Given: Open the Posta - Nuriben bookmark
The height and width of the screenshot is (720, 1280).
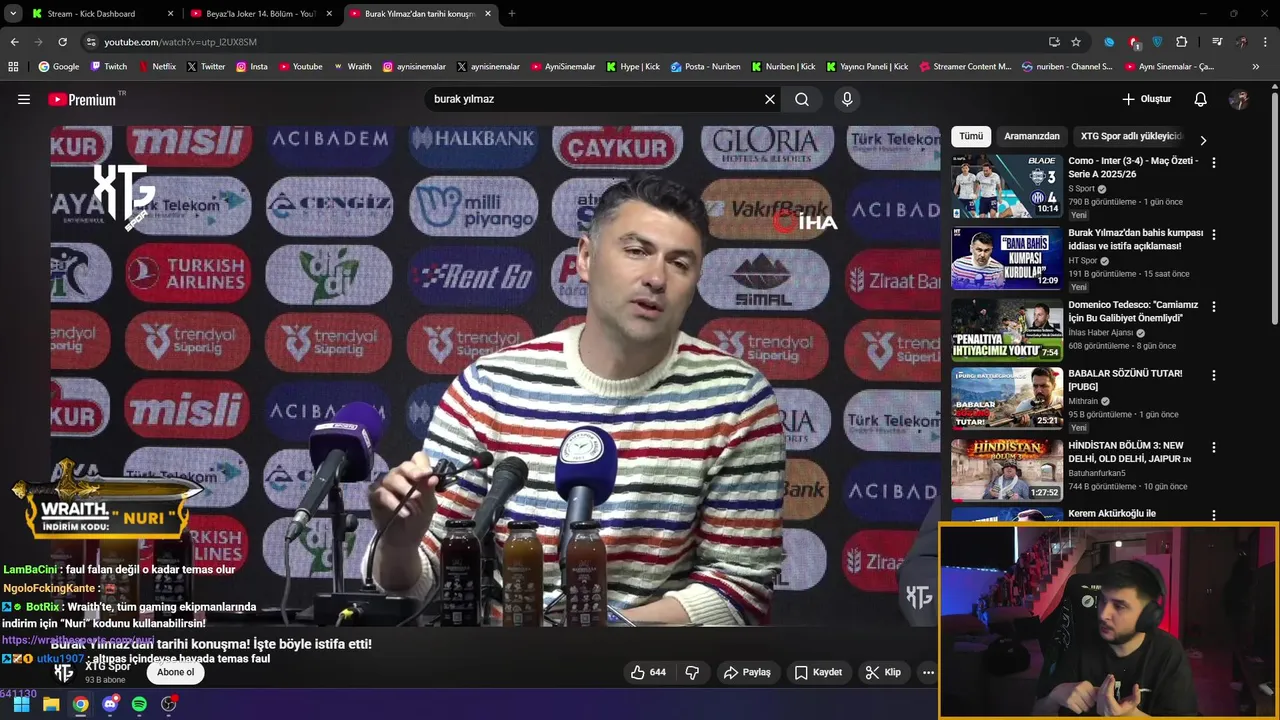Looking at the screenshot, I should (x=705, y=67).
